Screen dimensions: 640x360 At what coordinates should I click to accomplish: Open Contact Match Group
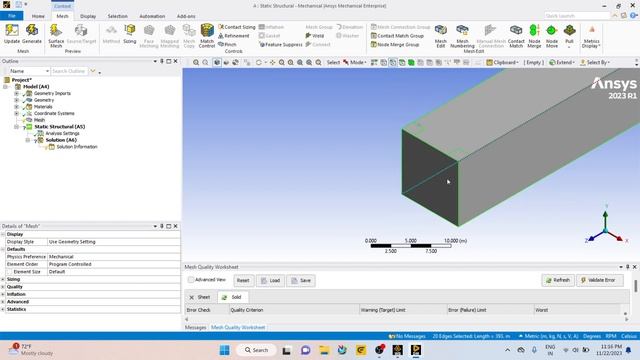(397, 36)
